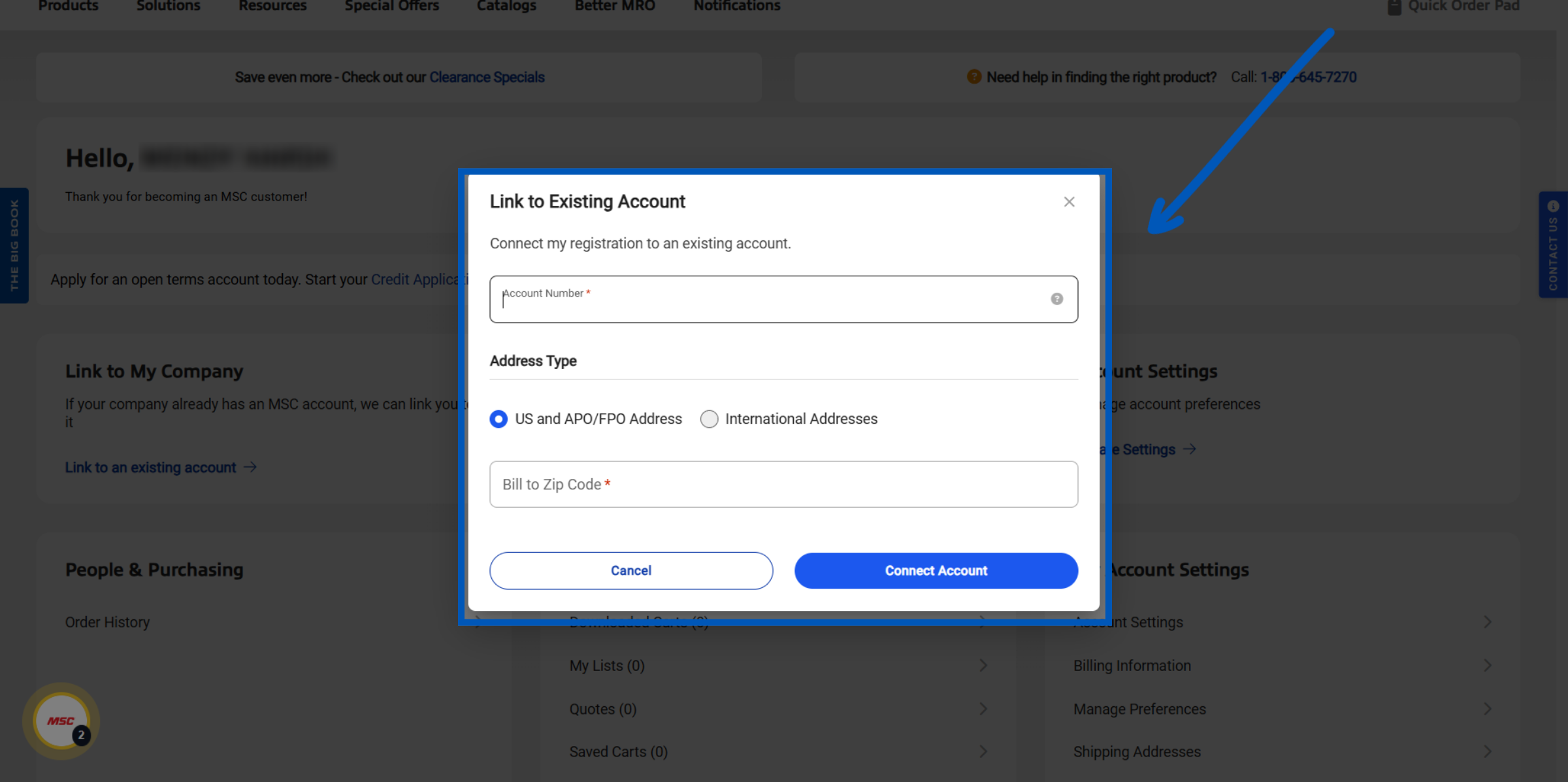Open Shipping Addresses
The image size is (1568, 782).
[1137, 752]
